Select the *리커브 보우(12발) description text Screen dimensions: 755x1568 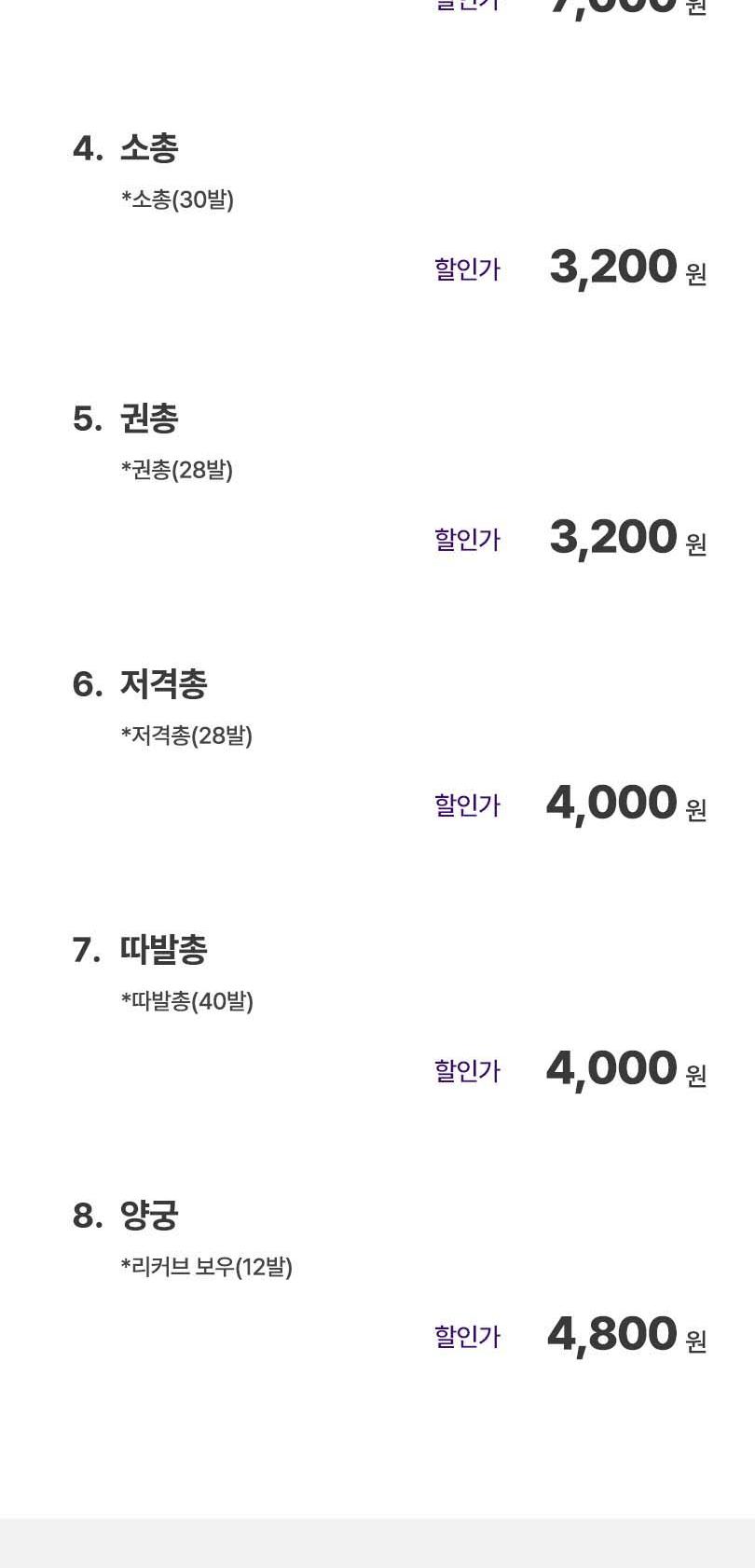pyautogui.click(x=206, y=1267)
